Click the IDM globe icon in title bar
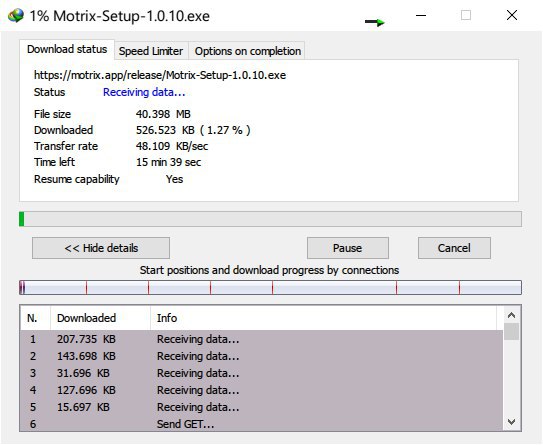The width and height of the screenshot is (543, 445). [x=16, y=16]
